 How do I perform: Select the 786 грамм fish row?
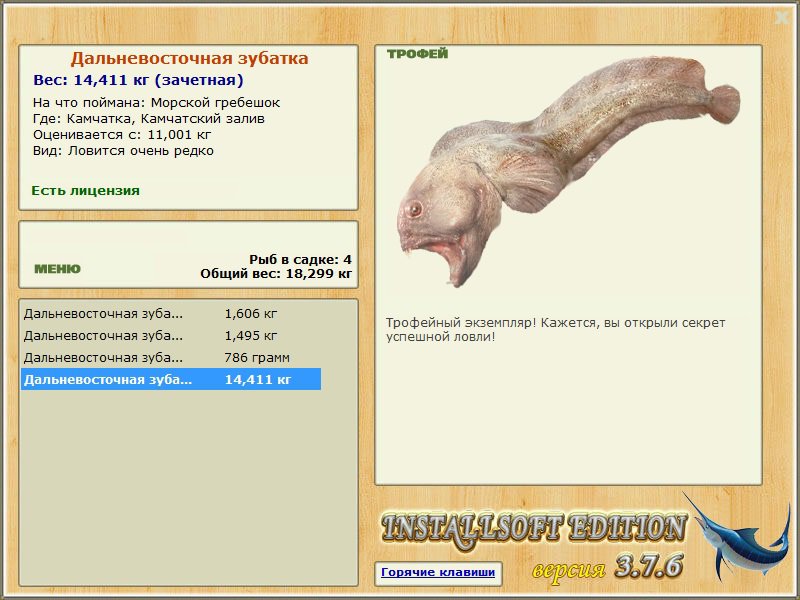pyautogui.click(x=171, y=357)
